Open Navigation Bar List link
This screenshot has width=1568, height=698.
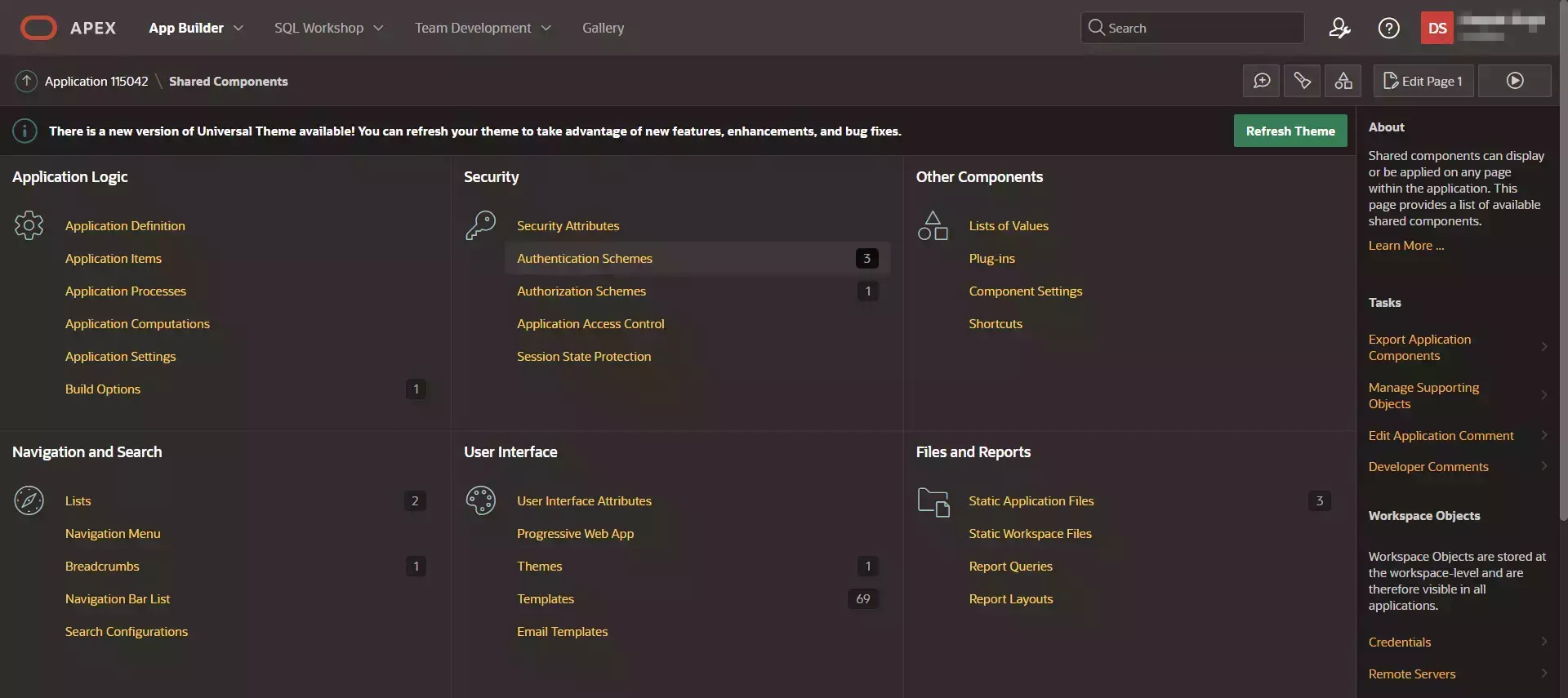(118, 598)
